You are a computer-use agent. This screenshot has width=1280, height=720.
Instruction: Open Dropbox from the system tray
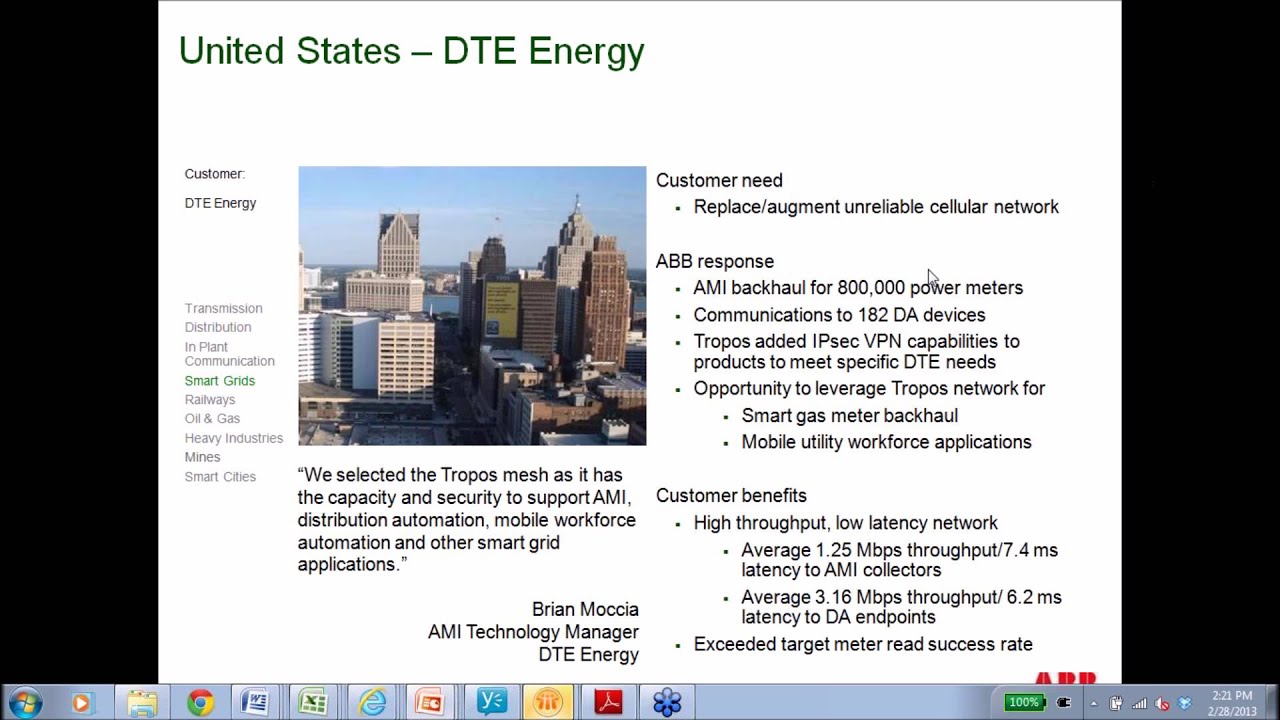tap(1185, 703)
